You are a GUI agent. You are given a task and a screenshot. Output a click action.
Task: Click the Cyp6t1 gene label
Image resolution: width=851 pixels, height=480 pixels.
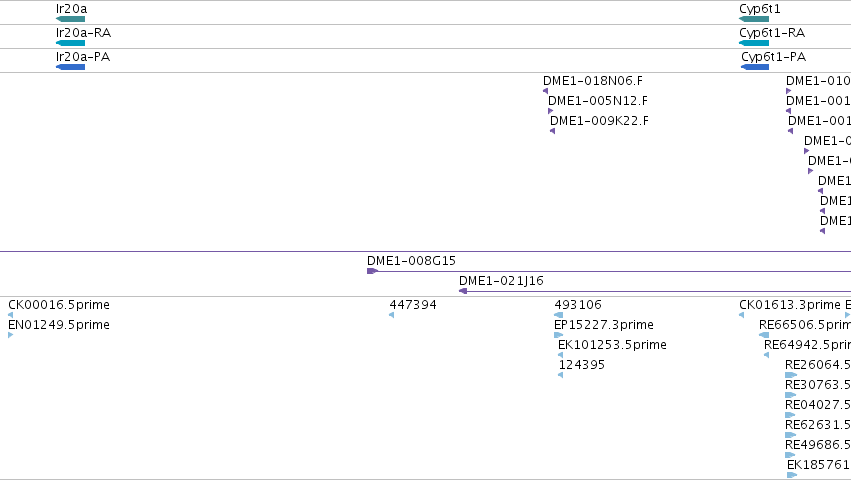[760, 9]
